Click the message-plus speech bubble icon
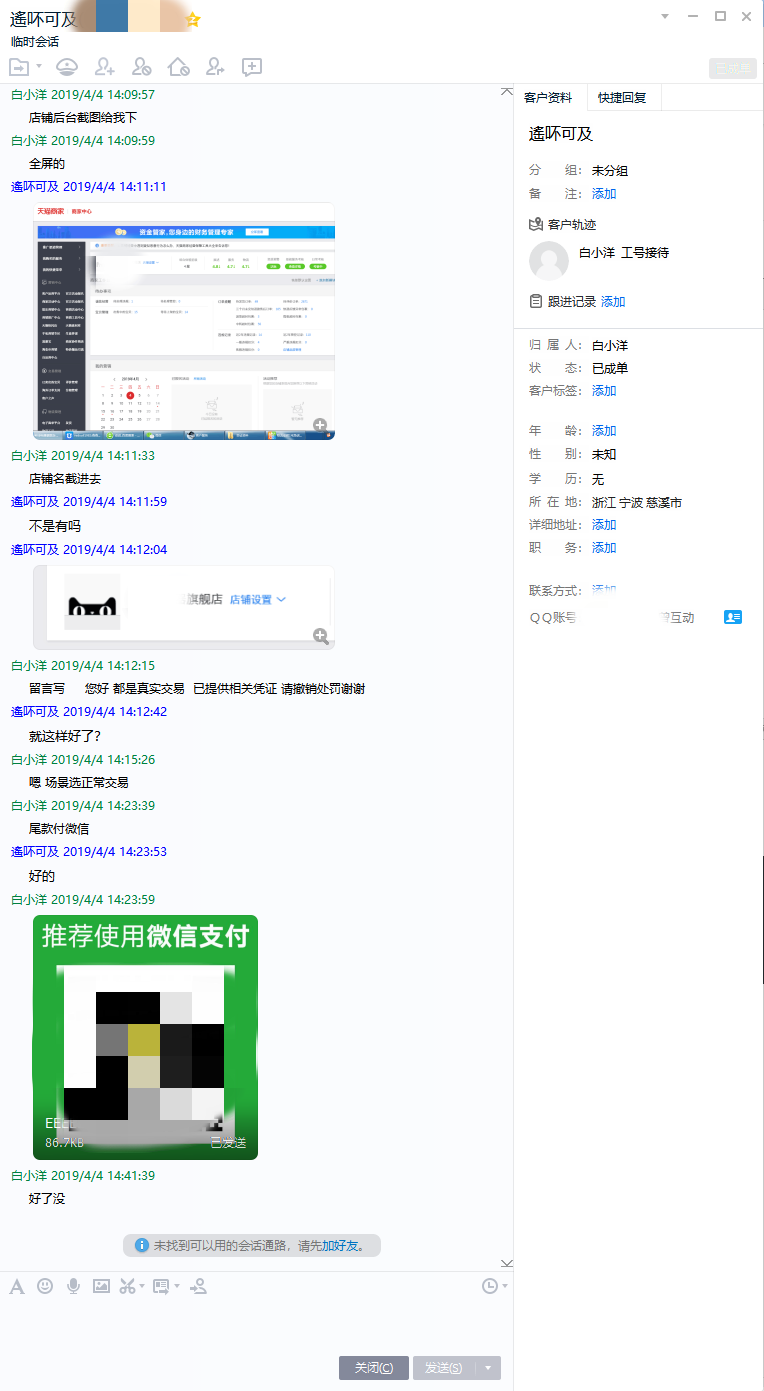 253,67
